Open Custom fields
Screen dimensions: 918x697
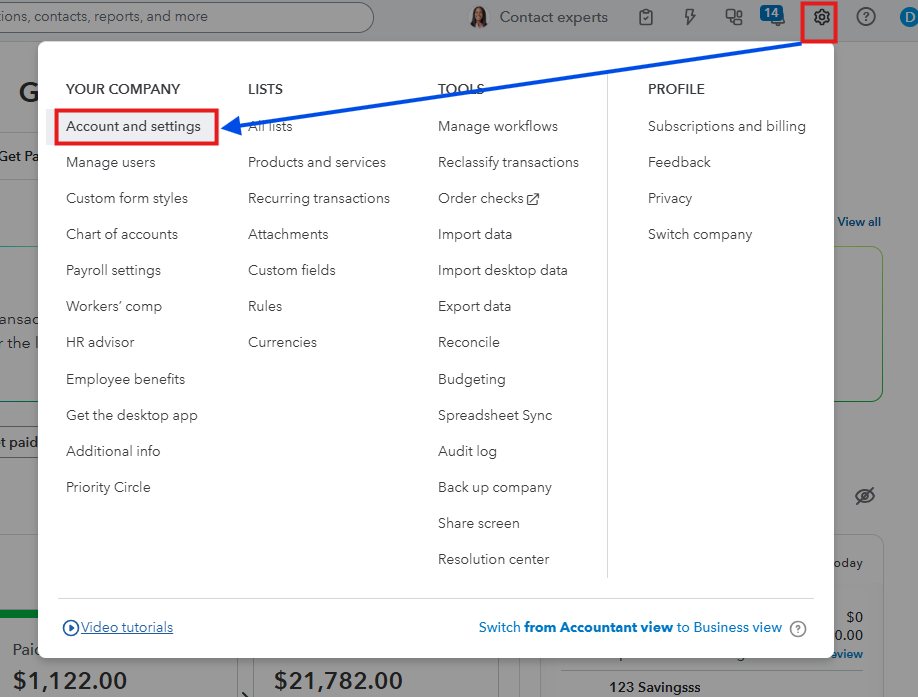(292, 270)
